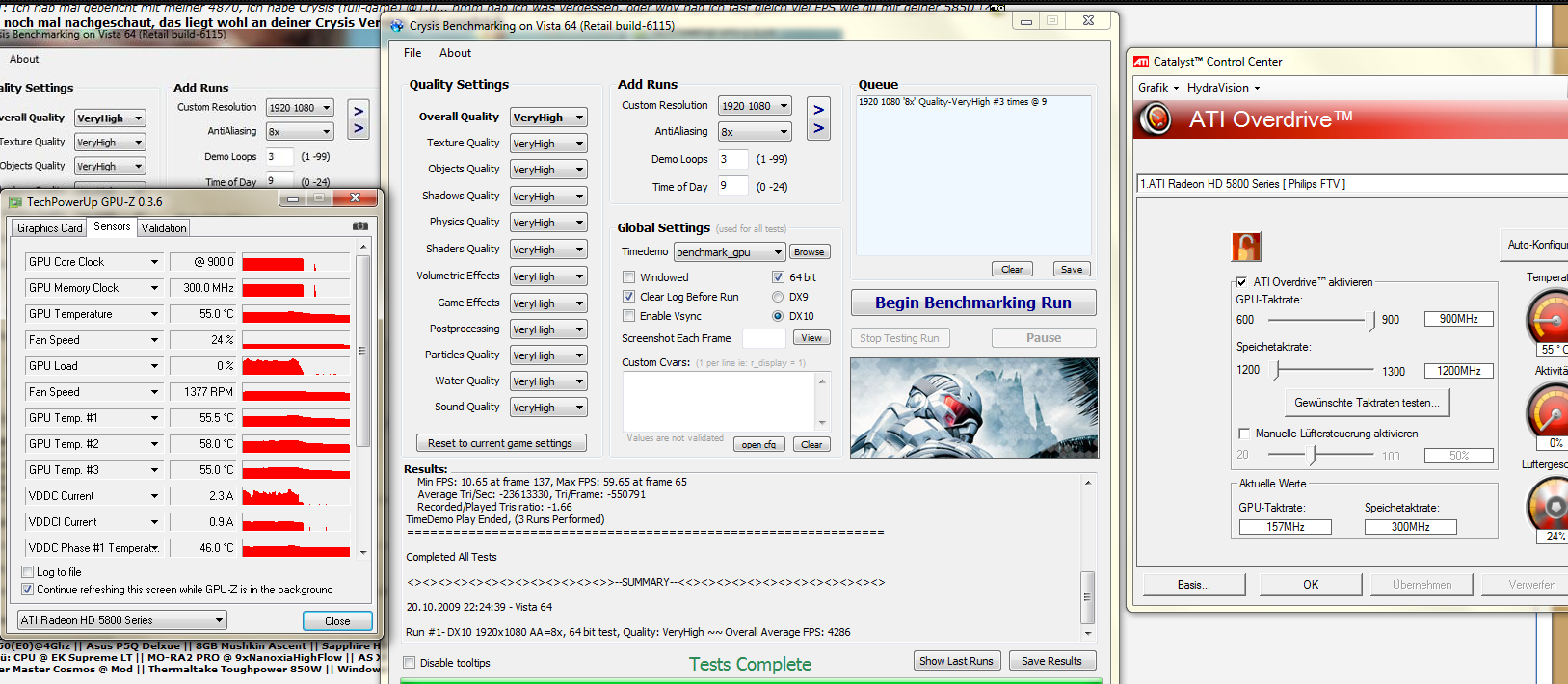Open the File menu in Crysis Benchmarking
This screenshot has width=1568, height=684.
[x=412, y=53]
